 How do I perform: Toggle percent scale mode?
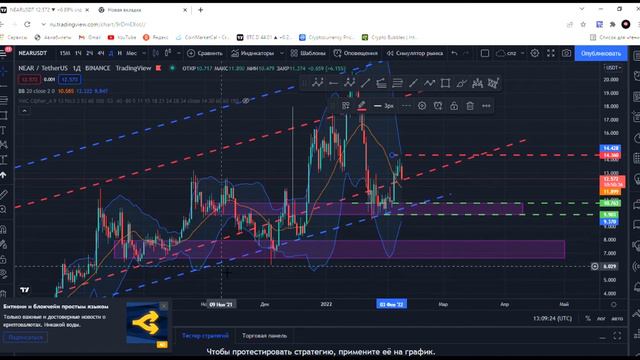[x=588, y=318]
